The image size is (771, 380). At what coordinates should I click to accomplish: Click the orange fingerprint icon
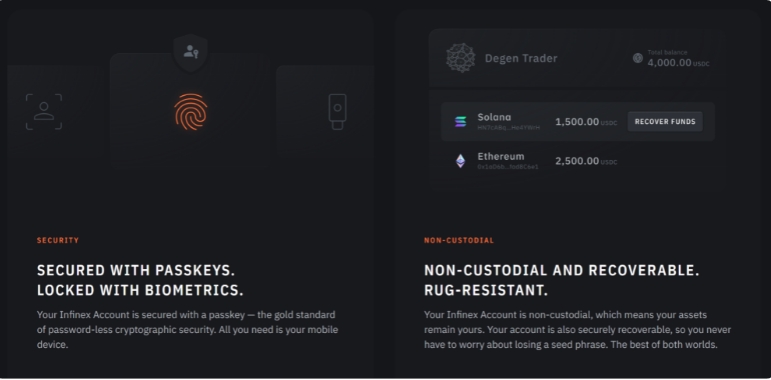[x=191, y=112]
